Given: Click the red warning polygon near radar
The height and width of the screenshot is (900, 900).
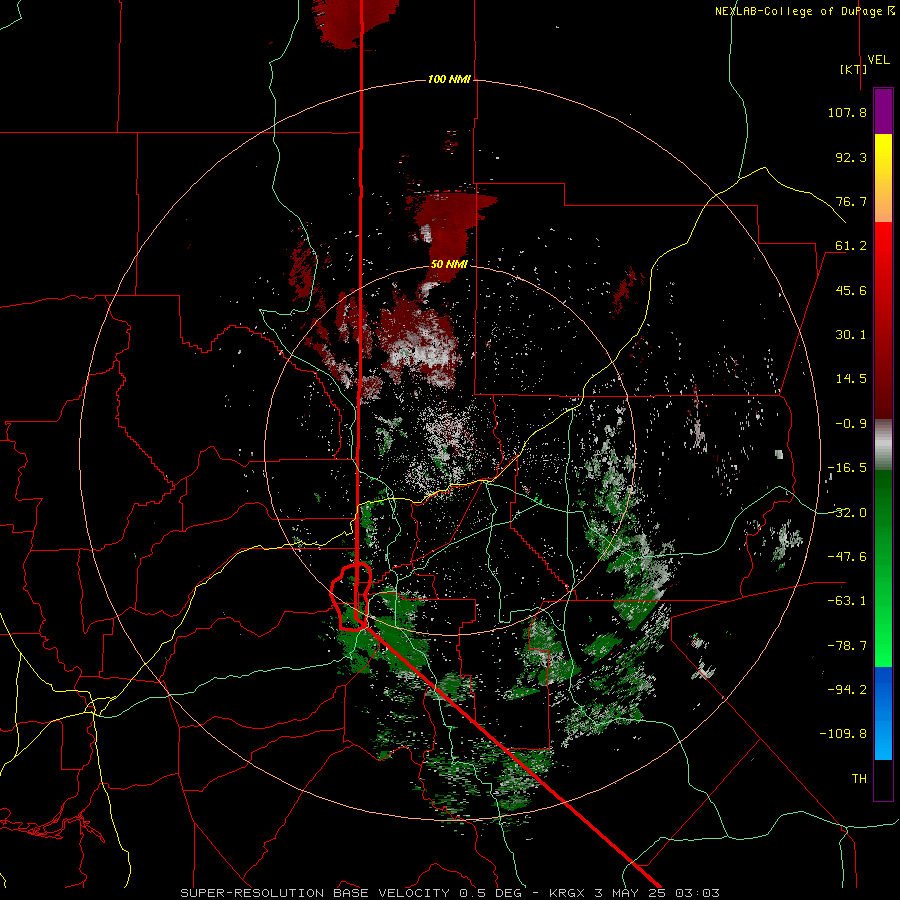Looking at the screenshot, I should coord(351,597).
